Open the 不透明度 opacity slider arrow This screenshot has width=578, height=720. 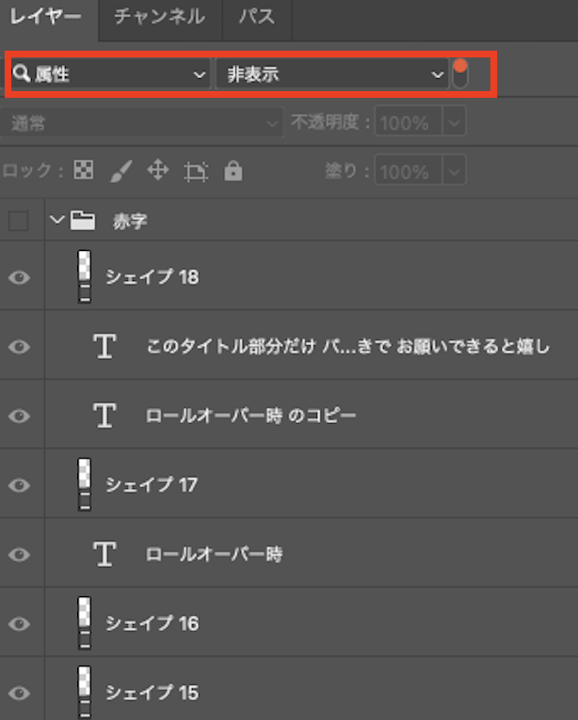[454, 122]
